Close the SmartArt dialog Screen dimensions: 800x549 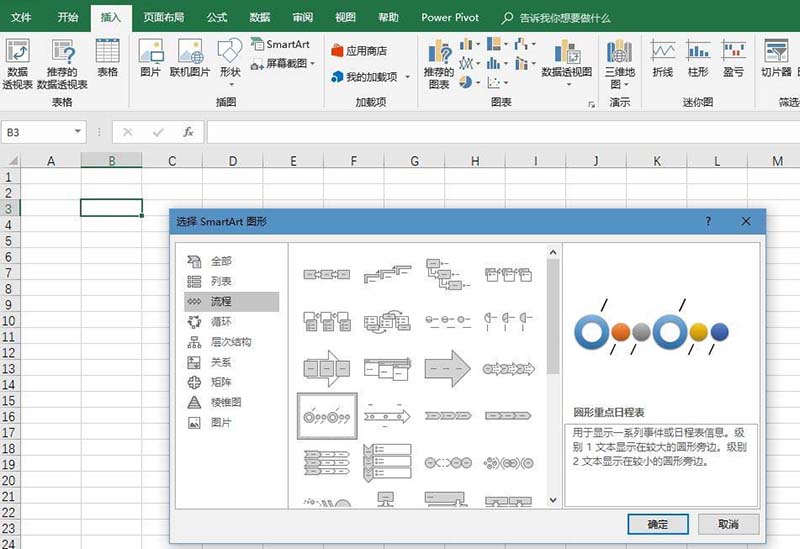[746, 221]
